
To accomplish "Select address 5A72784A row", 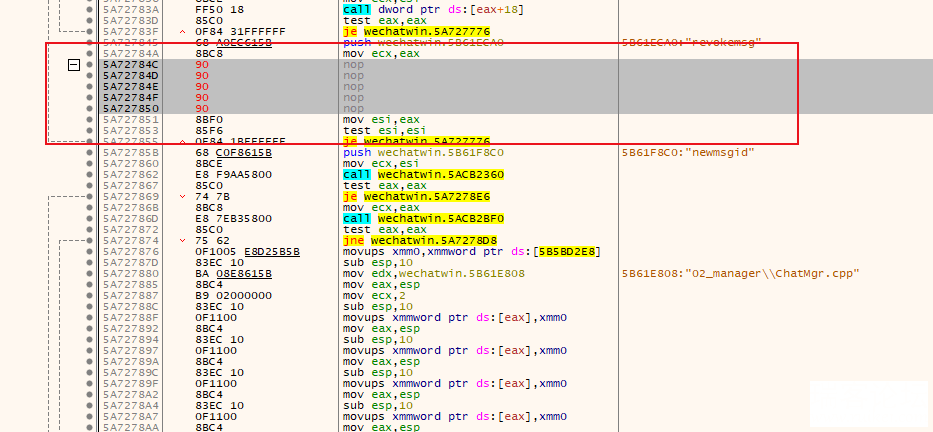I will tap(130, 54).
